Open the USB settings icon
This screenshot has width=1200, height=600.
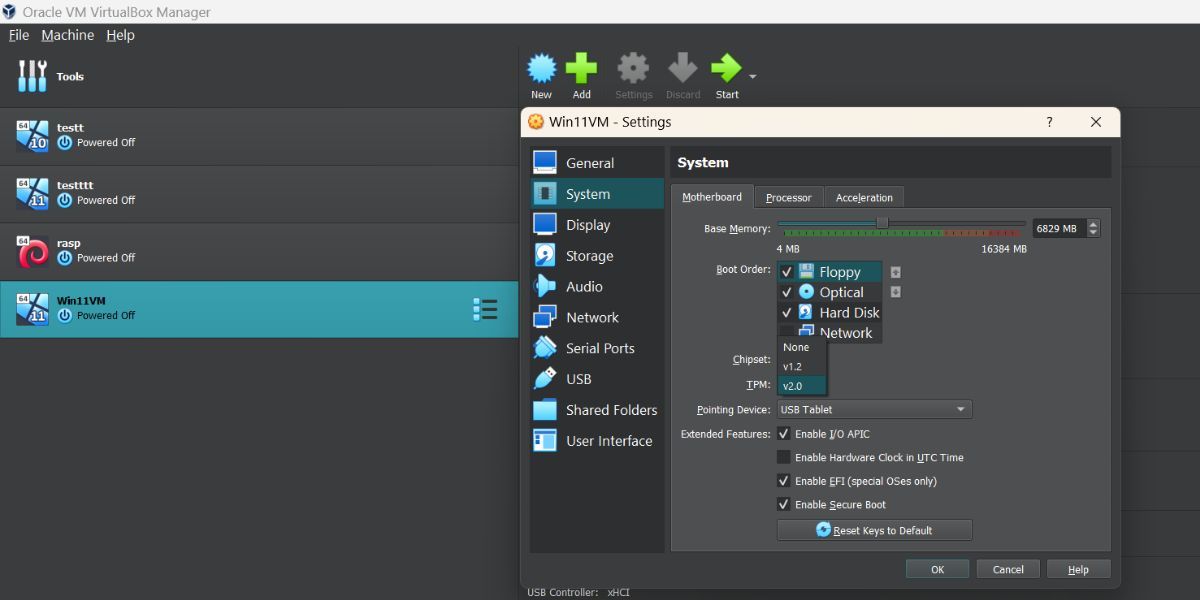[x=545, y=379]
